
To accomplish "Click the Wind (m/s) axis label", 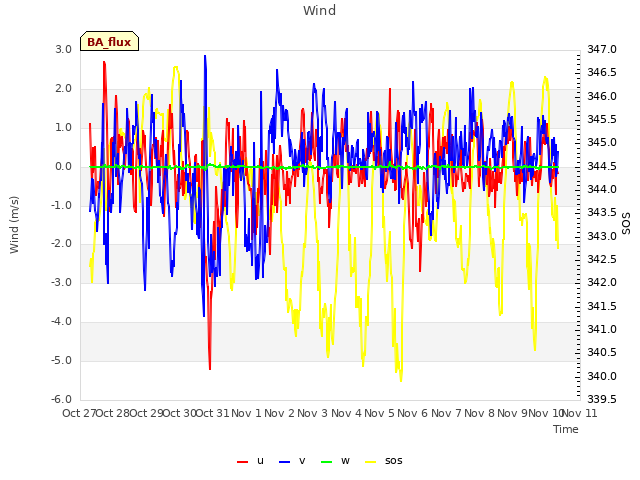I will pos(14,225).
